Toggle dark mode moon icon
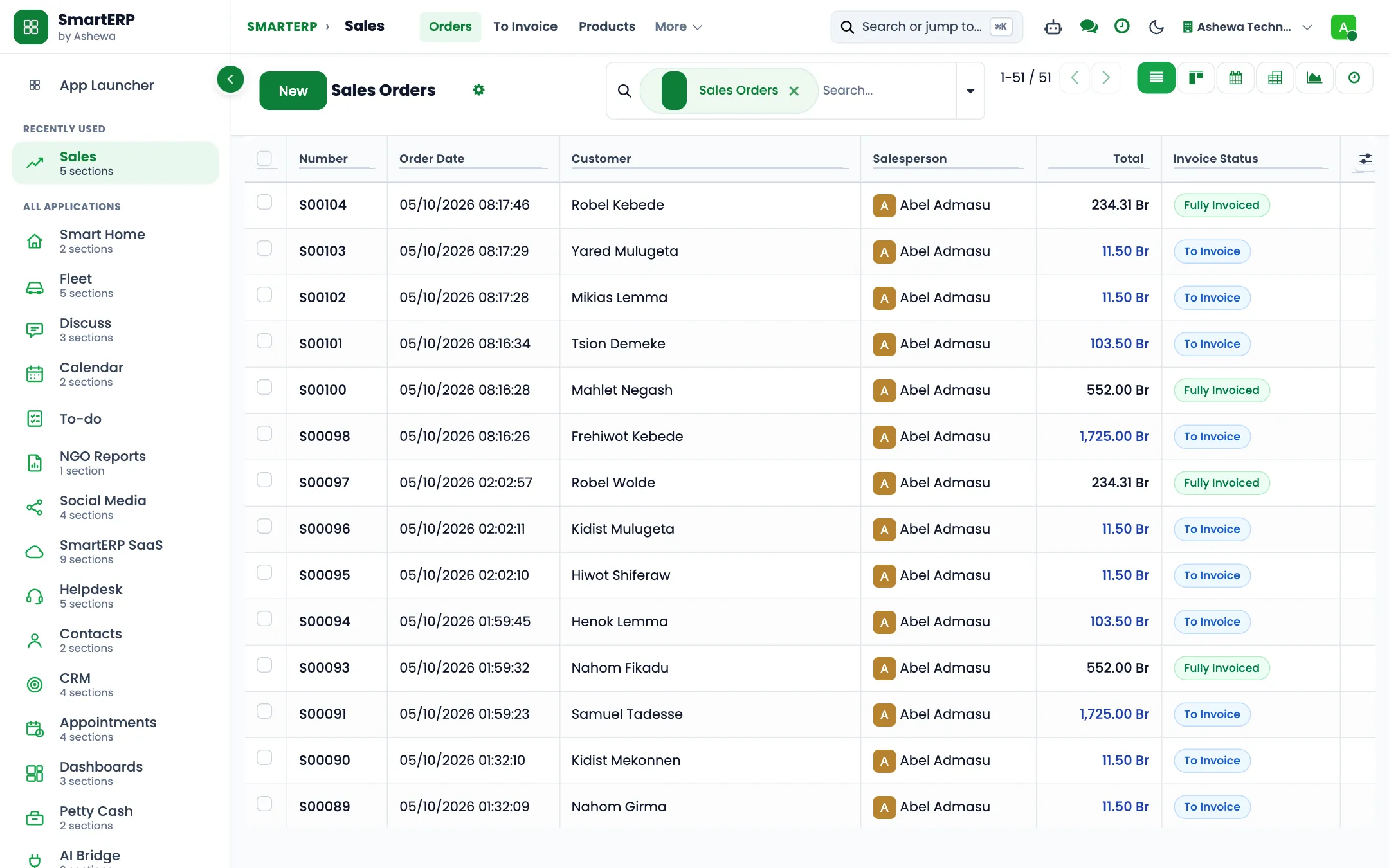This screenshot has height=868, width=1389. (1156, 27)
